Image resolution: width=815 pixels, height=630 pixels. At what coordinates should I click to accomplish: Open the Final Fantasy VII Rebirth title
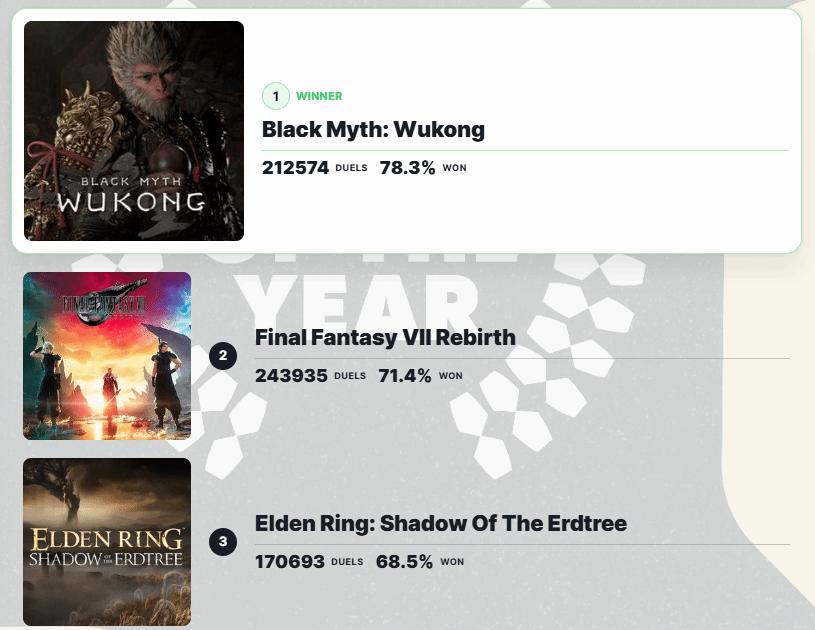(385, 337)
